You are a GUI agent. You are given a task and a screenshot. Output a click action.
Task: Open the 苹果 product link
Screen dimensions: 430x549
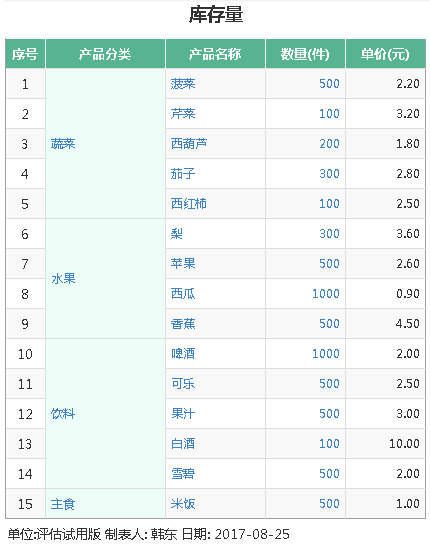(183, 264)
